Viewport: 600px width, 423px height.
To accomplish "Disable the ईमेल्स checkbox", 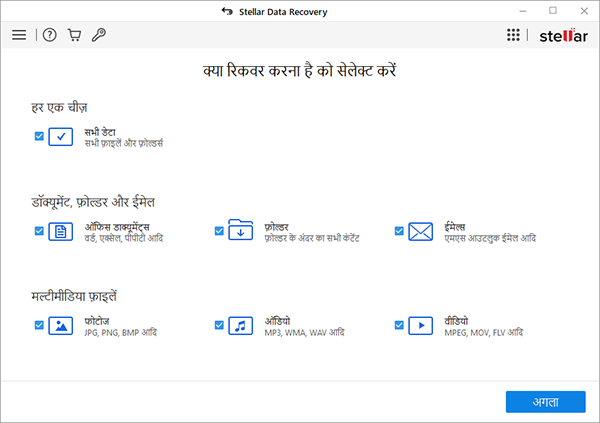I will [399, 231].
